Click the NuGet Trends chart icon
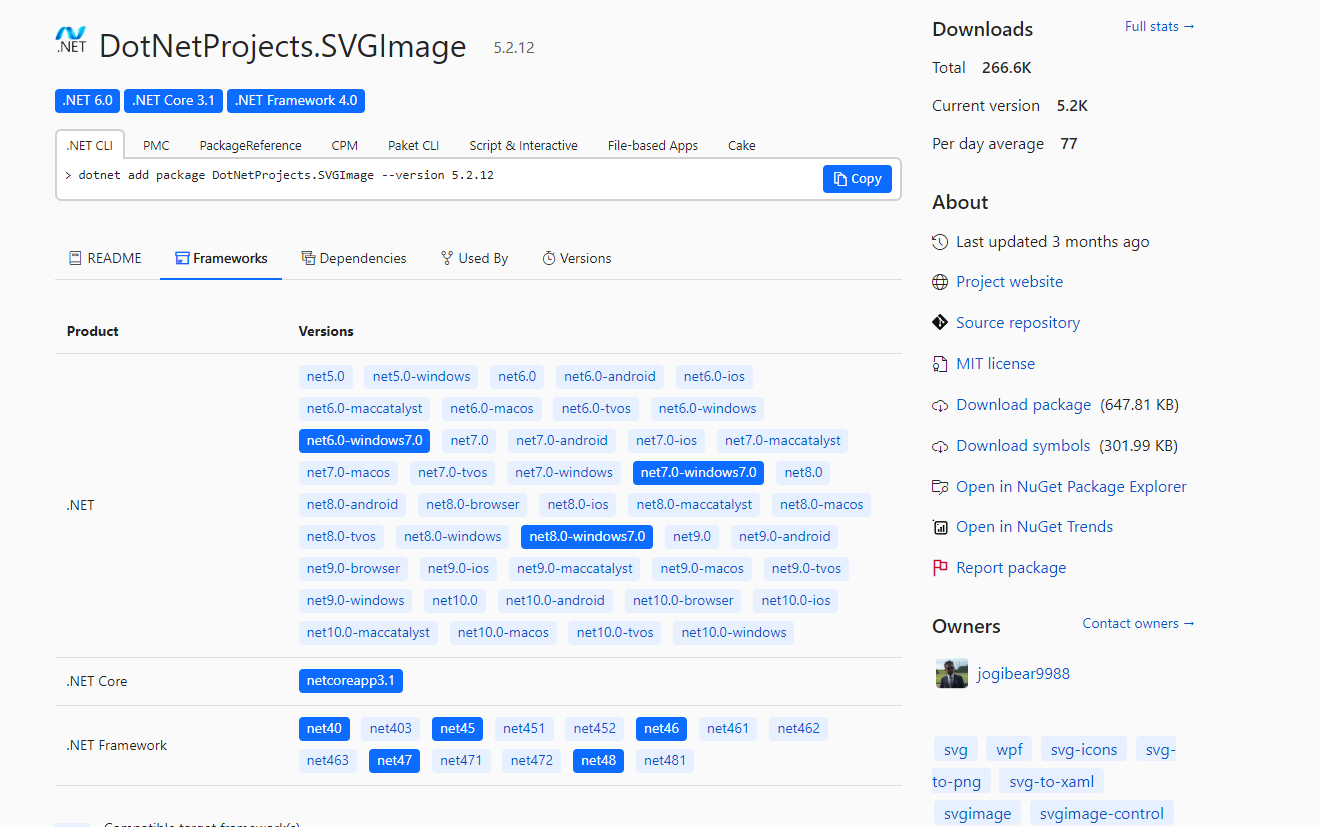This screenshot has width=1320, height=827. pos(940,527)
